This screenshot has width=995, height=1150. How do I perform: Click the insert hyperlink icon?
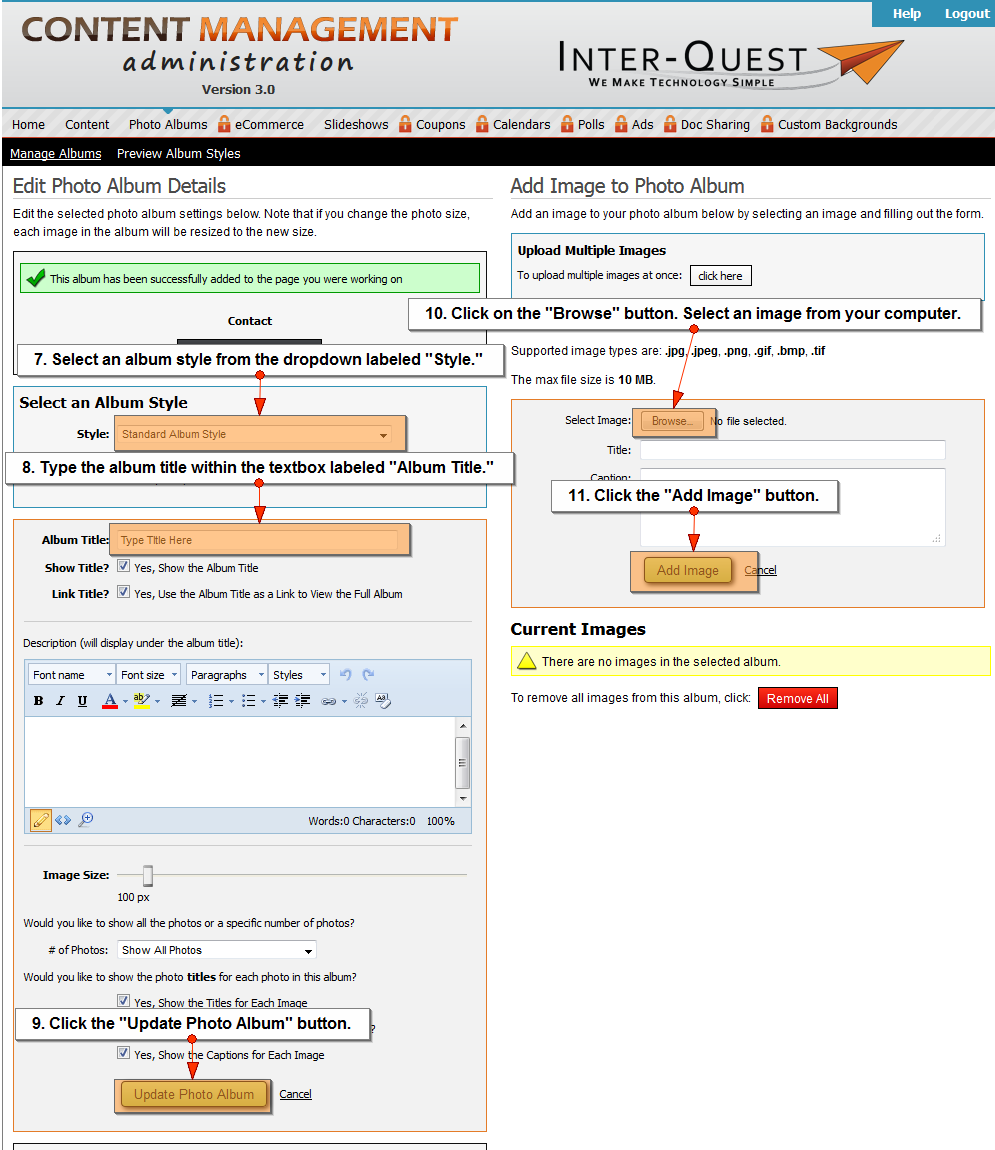click(x=328, y=701)
